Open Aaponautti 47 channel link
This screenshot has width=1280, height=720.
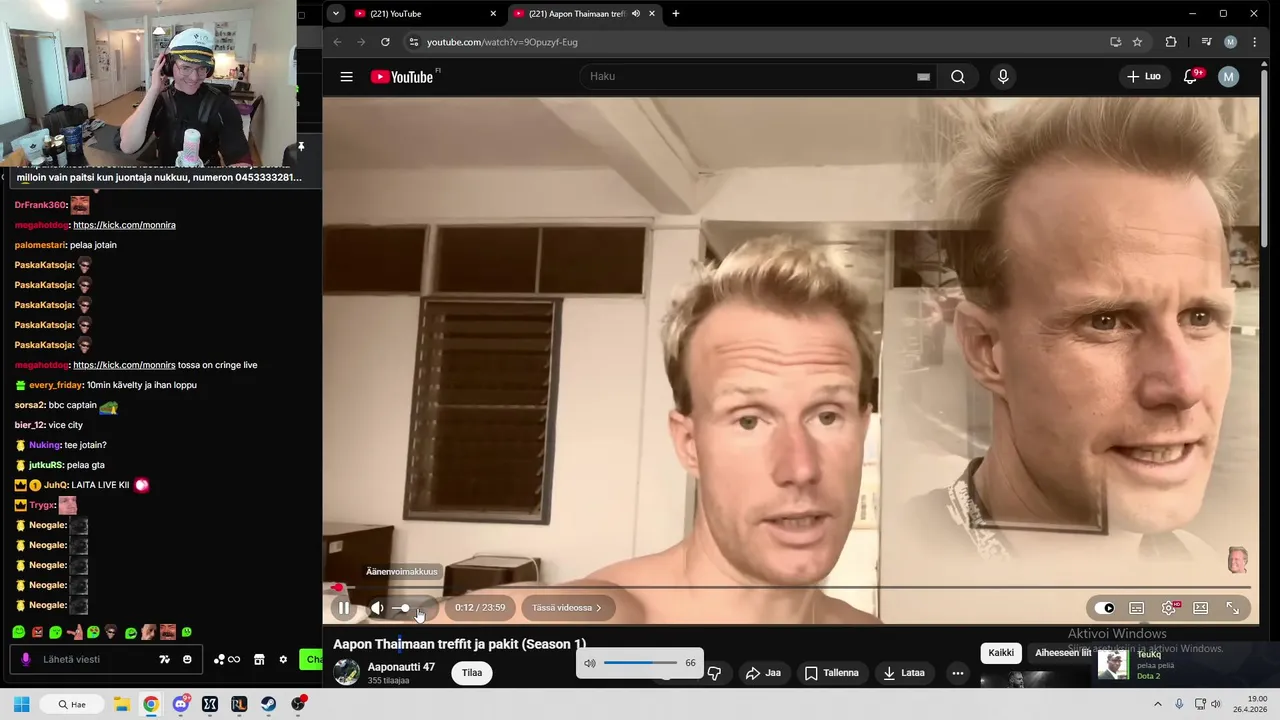[x=401, y=667]
